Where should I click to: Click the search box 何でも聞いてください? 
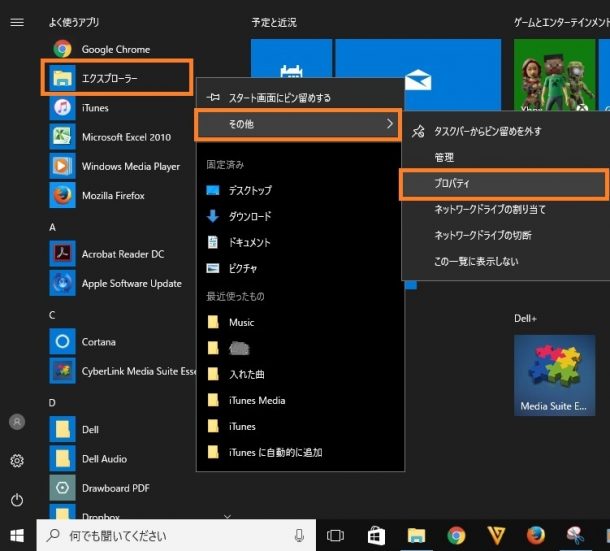point(176,535)
